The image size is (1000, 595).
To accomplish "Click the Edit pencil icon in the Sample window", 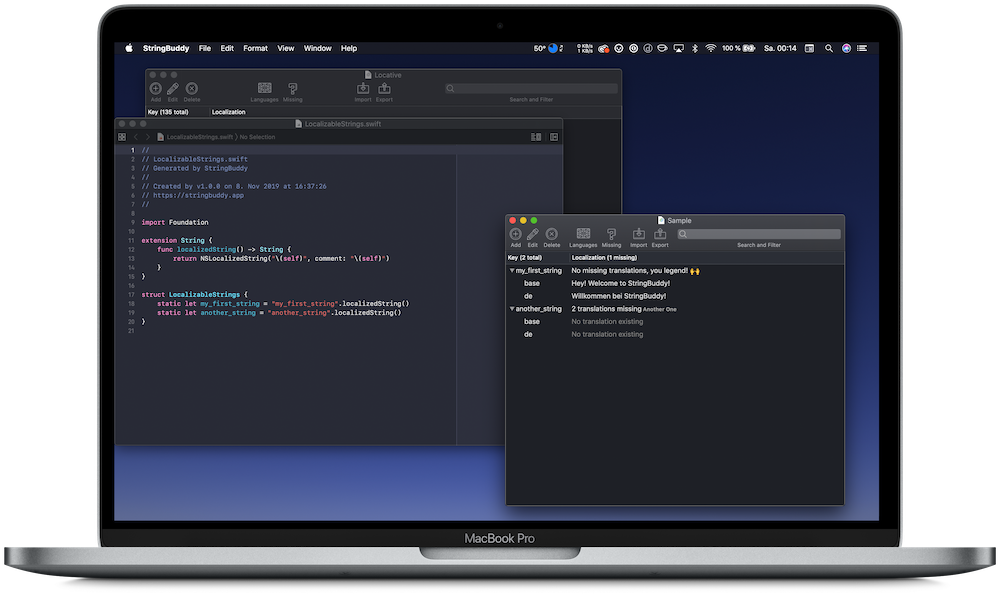I will (533, 234).
